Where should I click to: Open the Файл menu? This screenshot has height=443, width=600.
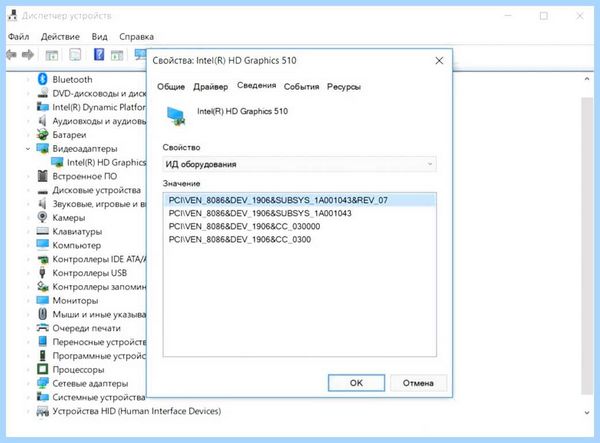(x=18, y=37)
